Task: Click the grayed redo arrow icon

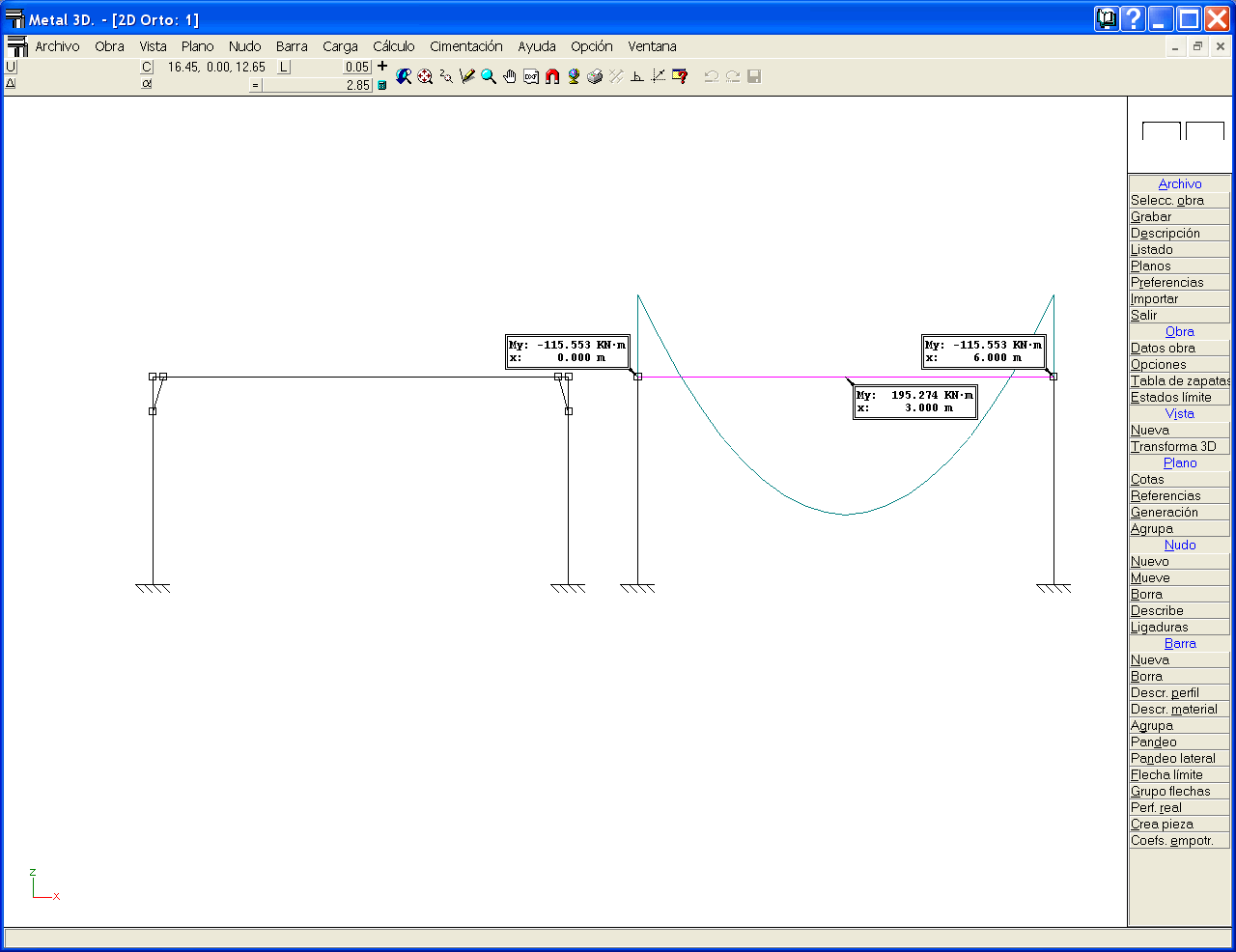Action: (733, 76)
